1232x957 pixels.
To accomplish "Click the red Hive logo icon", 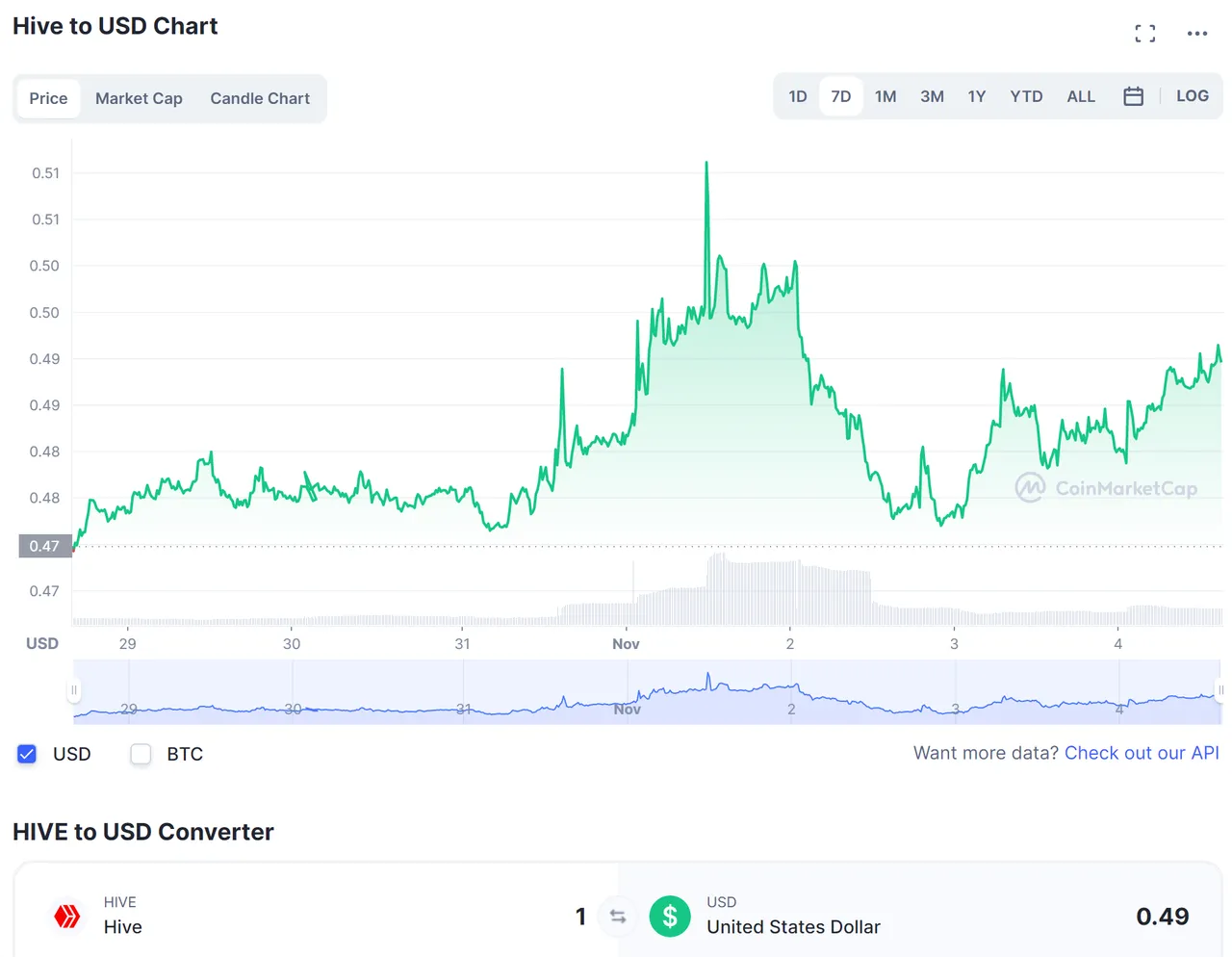I will [x=67, y=916].
